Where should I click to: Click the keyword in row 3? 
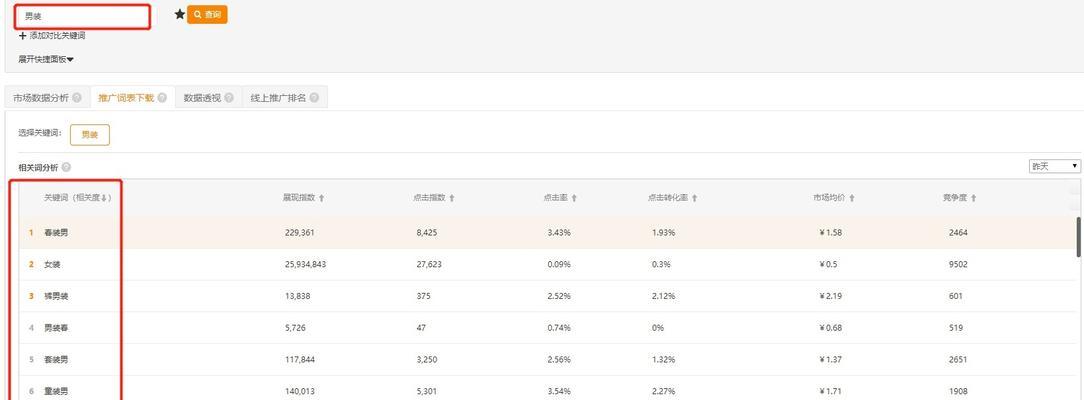point(56,296)
